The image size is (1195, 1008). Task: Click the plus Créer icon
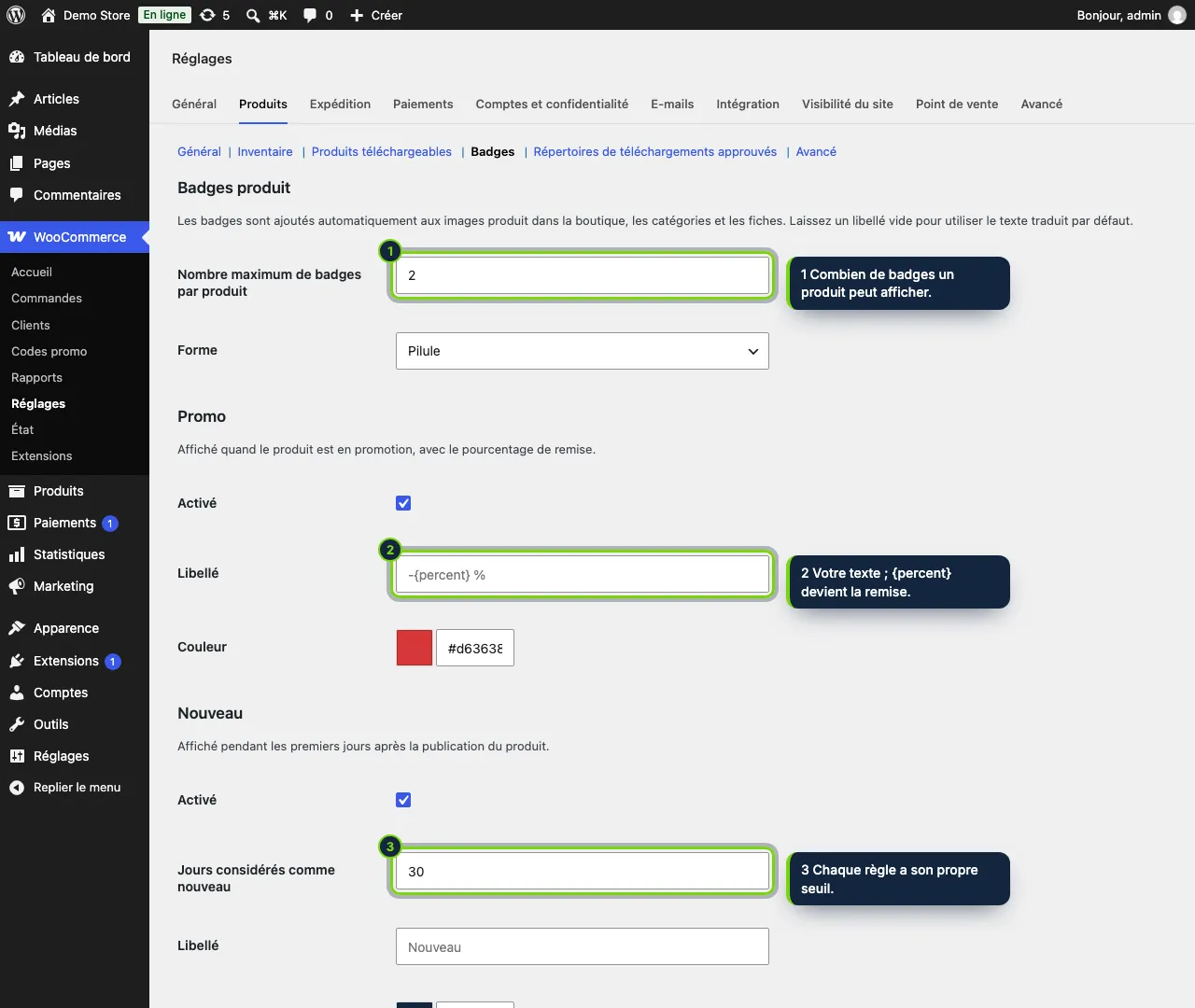click(x=357, y=15)
